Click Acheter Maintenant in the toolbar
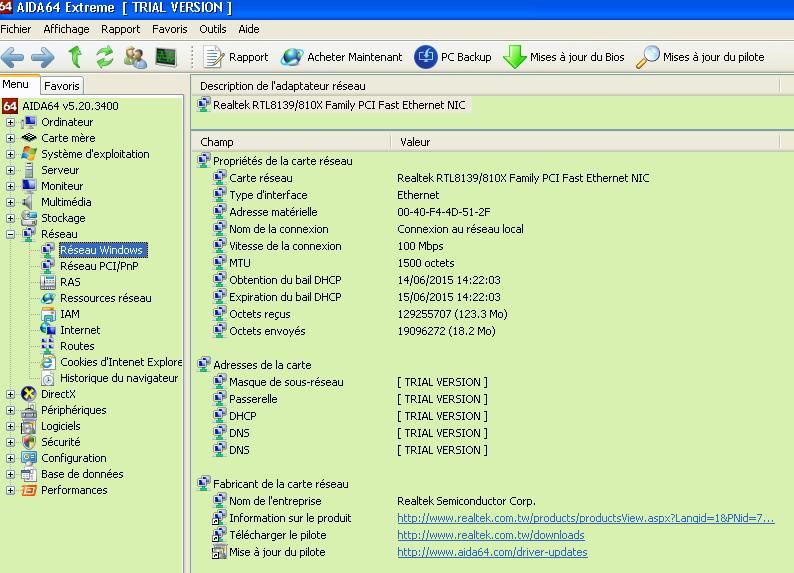This screenshot has height=573, width=794. 342,57
